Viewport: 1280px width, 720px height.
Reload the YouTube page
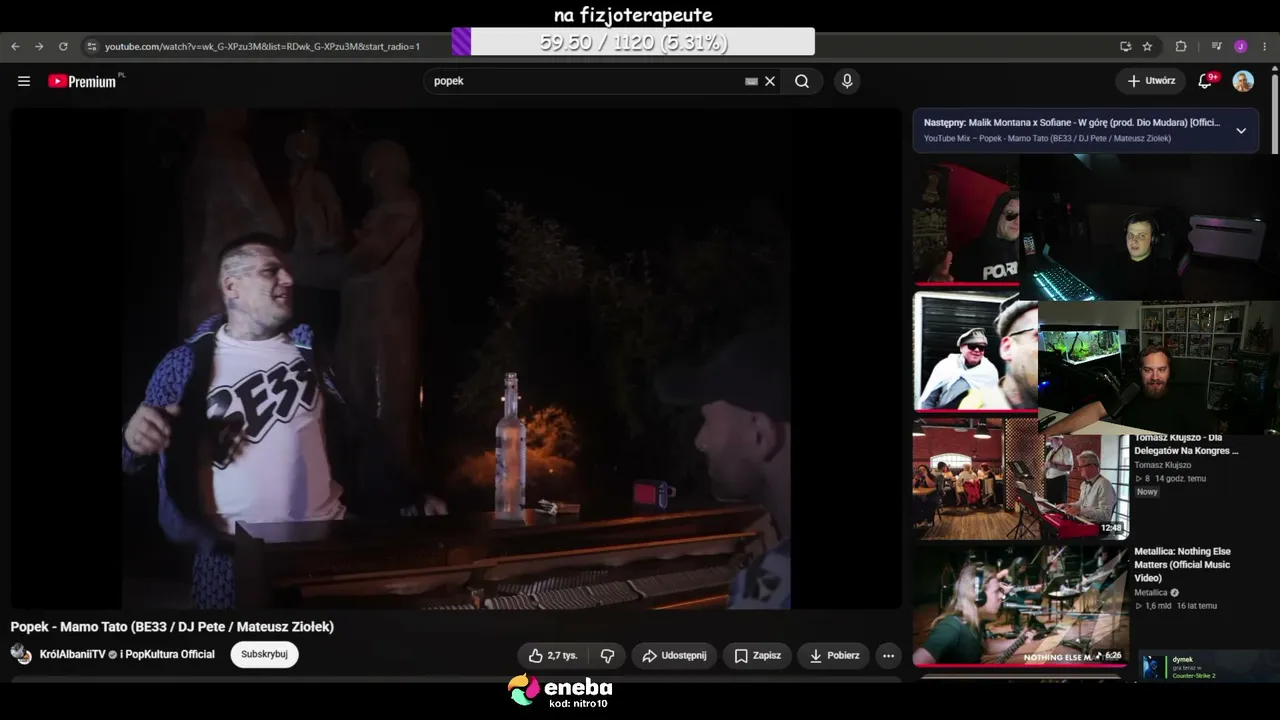click(63, 46)
